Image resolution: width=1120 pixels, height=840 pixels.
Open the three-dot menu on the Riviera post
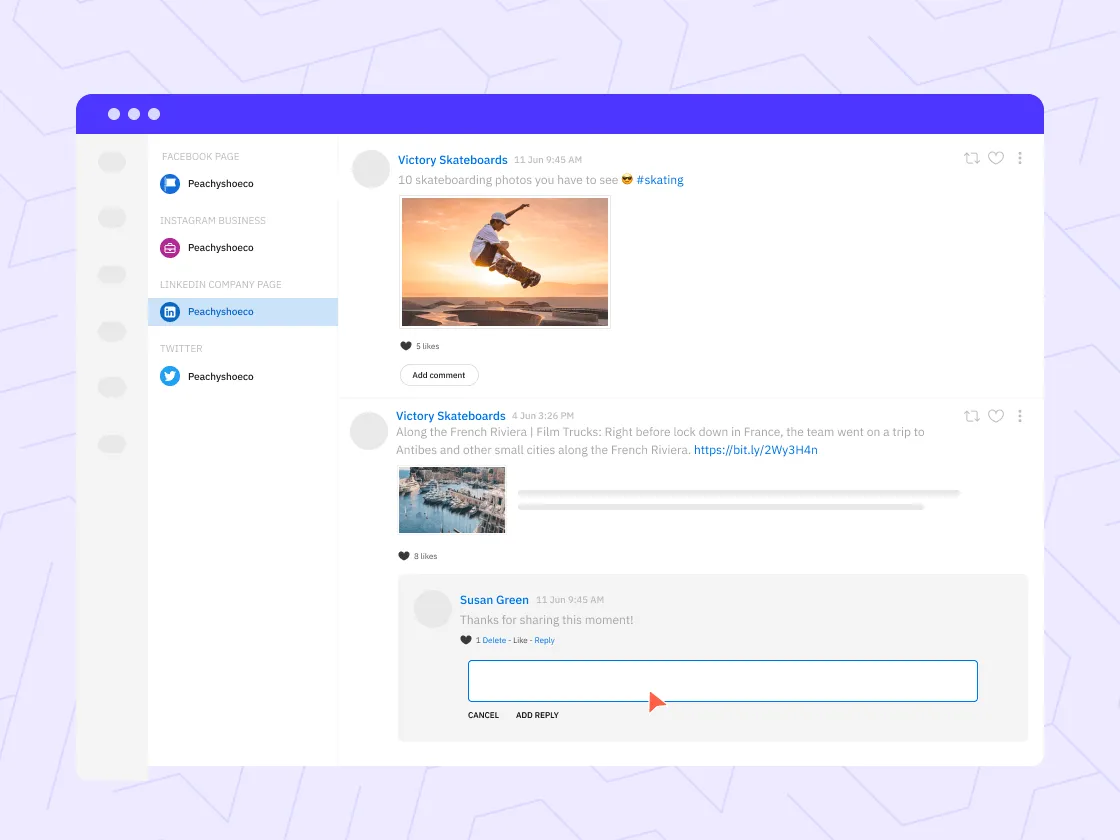click(1020, 416)
